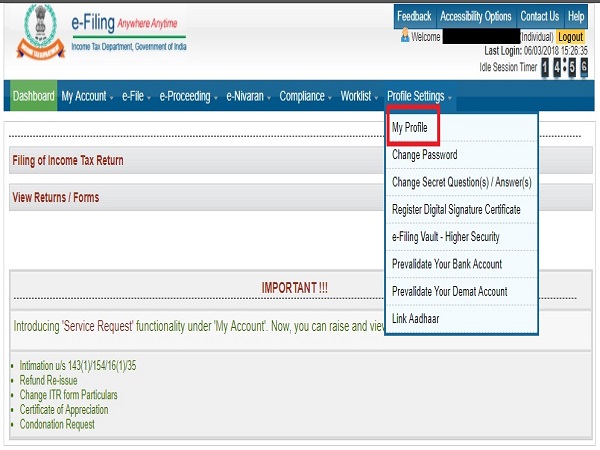Screen dimensions: 600x450
Task: Open Accessibility Options
Action: point(476,16)
